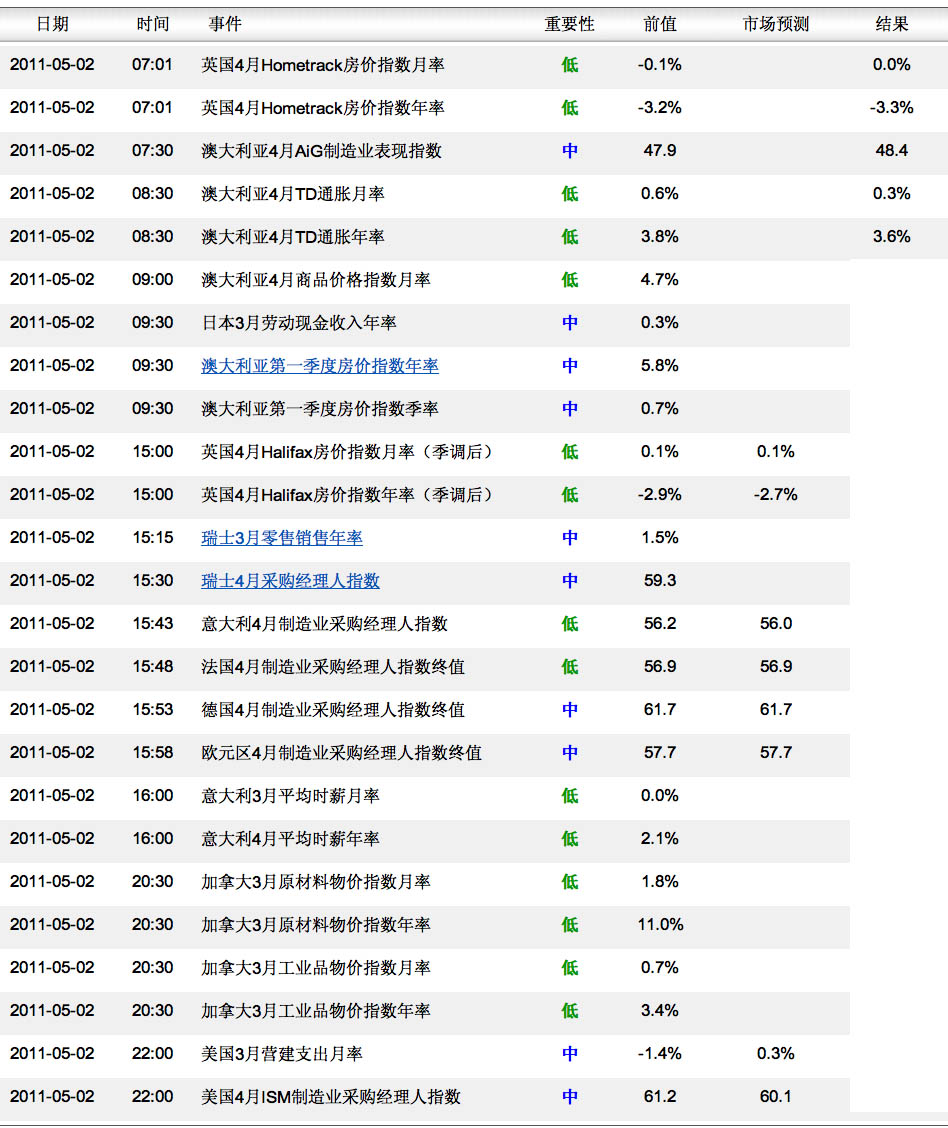Screen dimensions: 948x1128
Task: Click result value 48.4
Action: click(x=892, y=150)
